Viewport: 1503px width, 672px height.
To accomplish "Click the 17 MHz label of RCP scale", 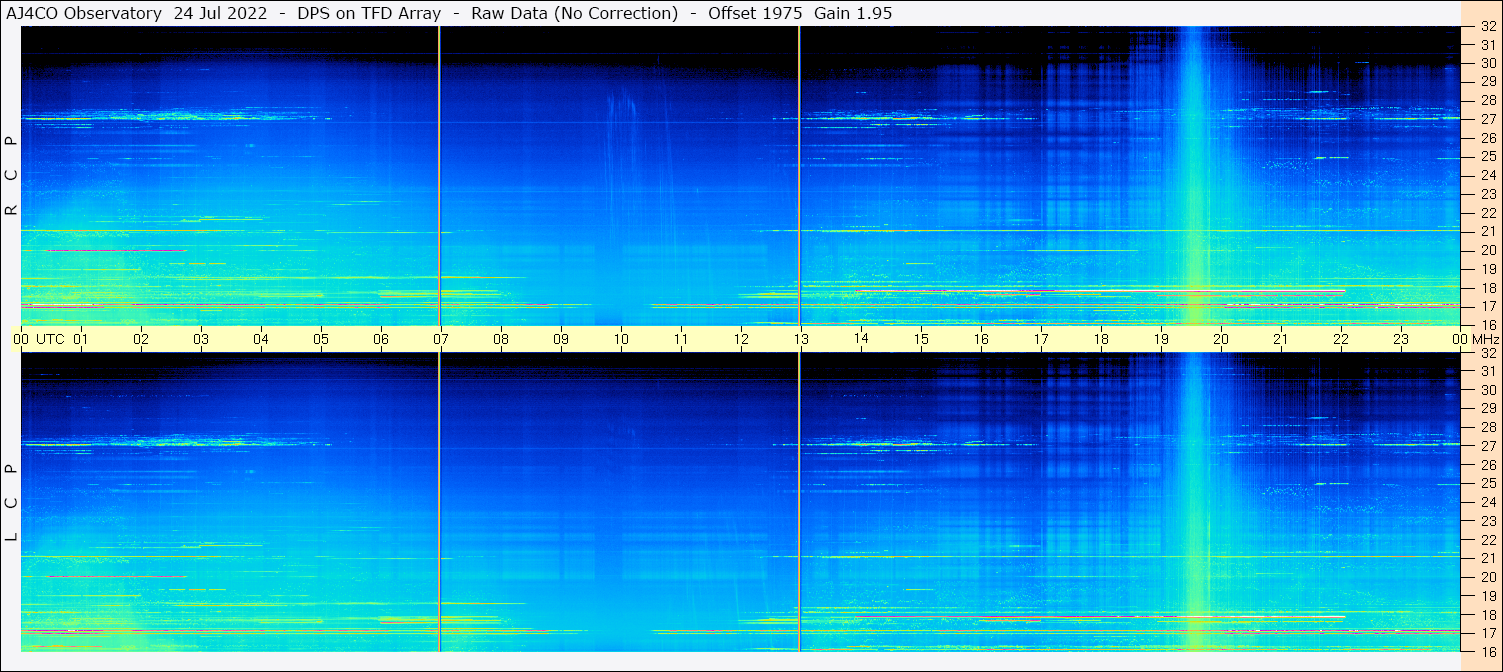I will coord(1488,306).
